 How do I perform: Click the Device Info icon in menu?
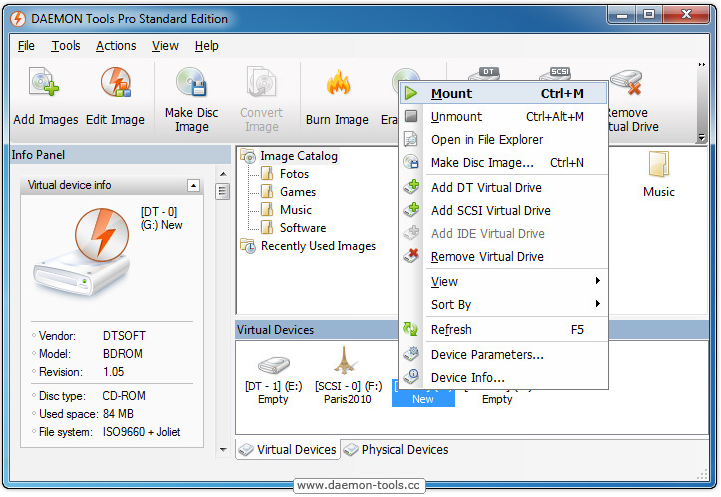coord(411,377)
